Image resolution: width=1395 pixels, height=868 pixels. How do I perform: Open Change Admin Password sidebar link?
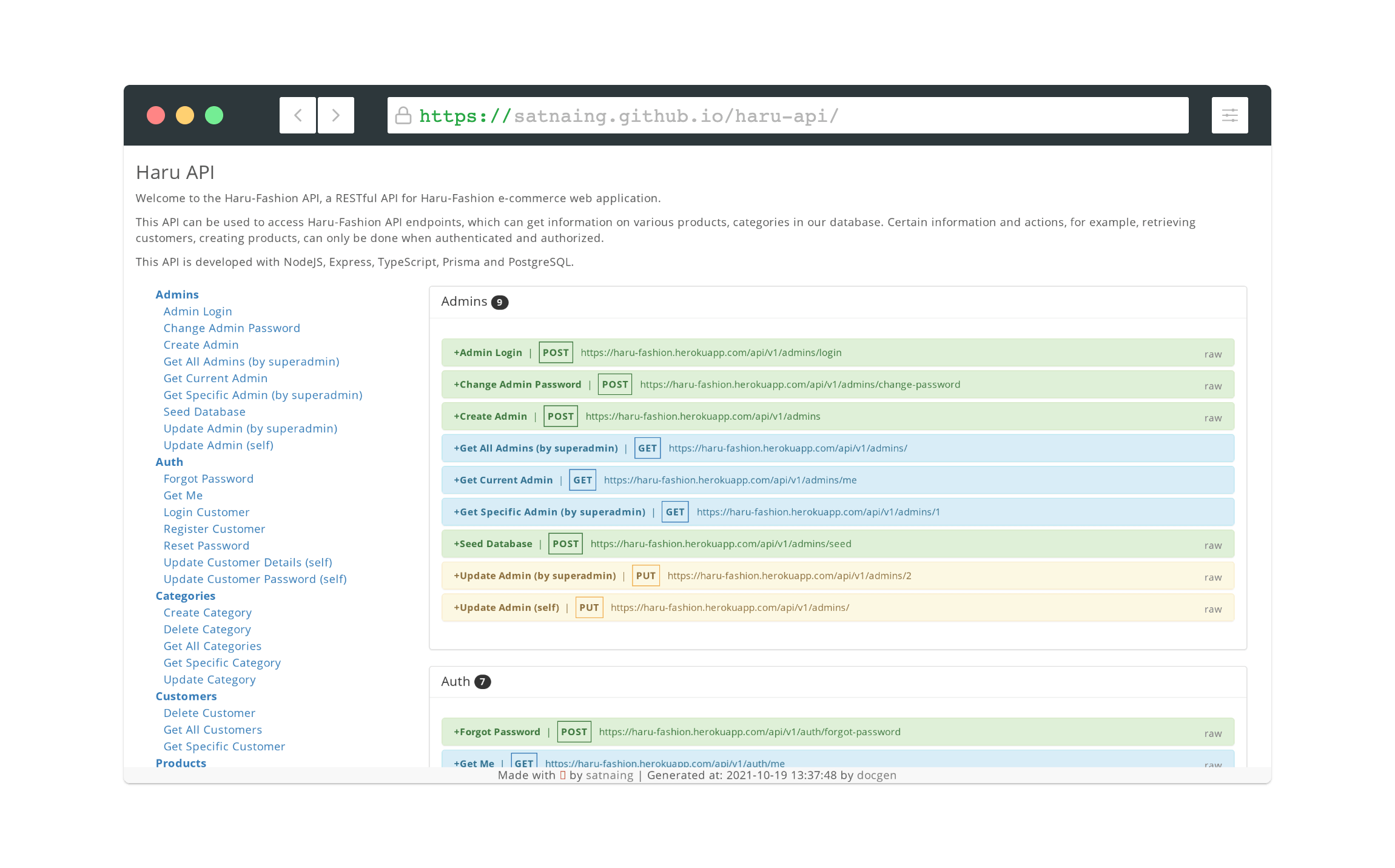[232, 328]
